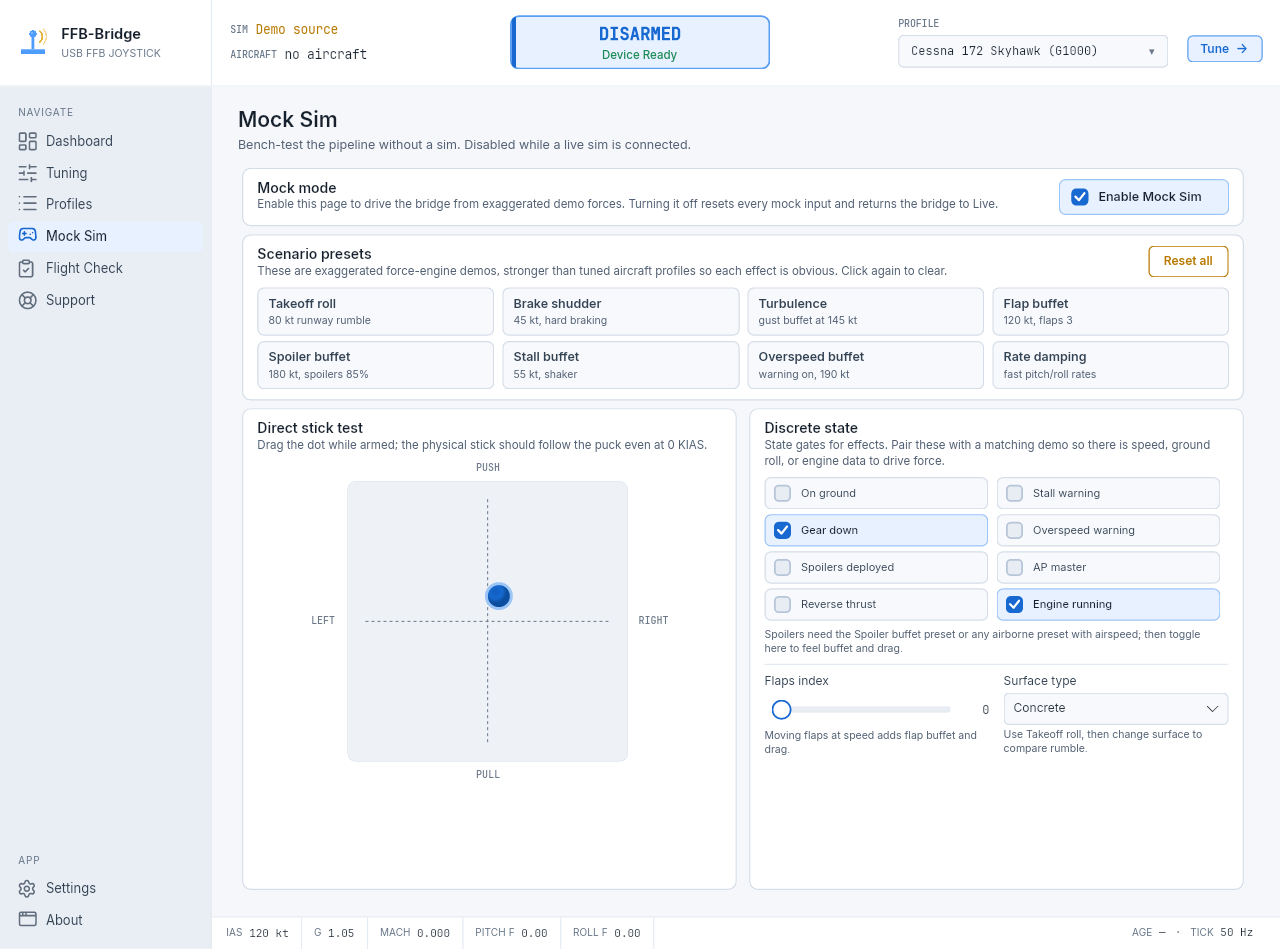Activate the Takeoff roll preset
This screenshot has width=1280, height=949.
click(x=375, y=311)
